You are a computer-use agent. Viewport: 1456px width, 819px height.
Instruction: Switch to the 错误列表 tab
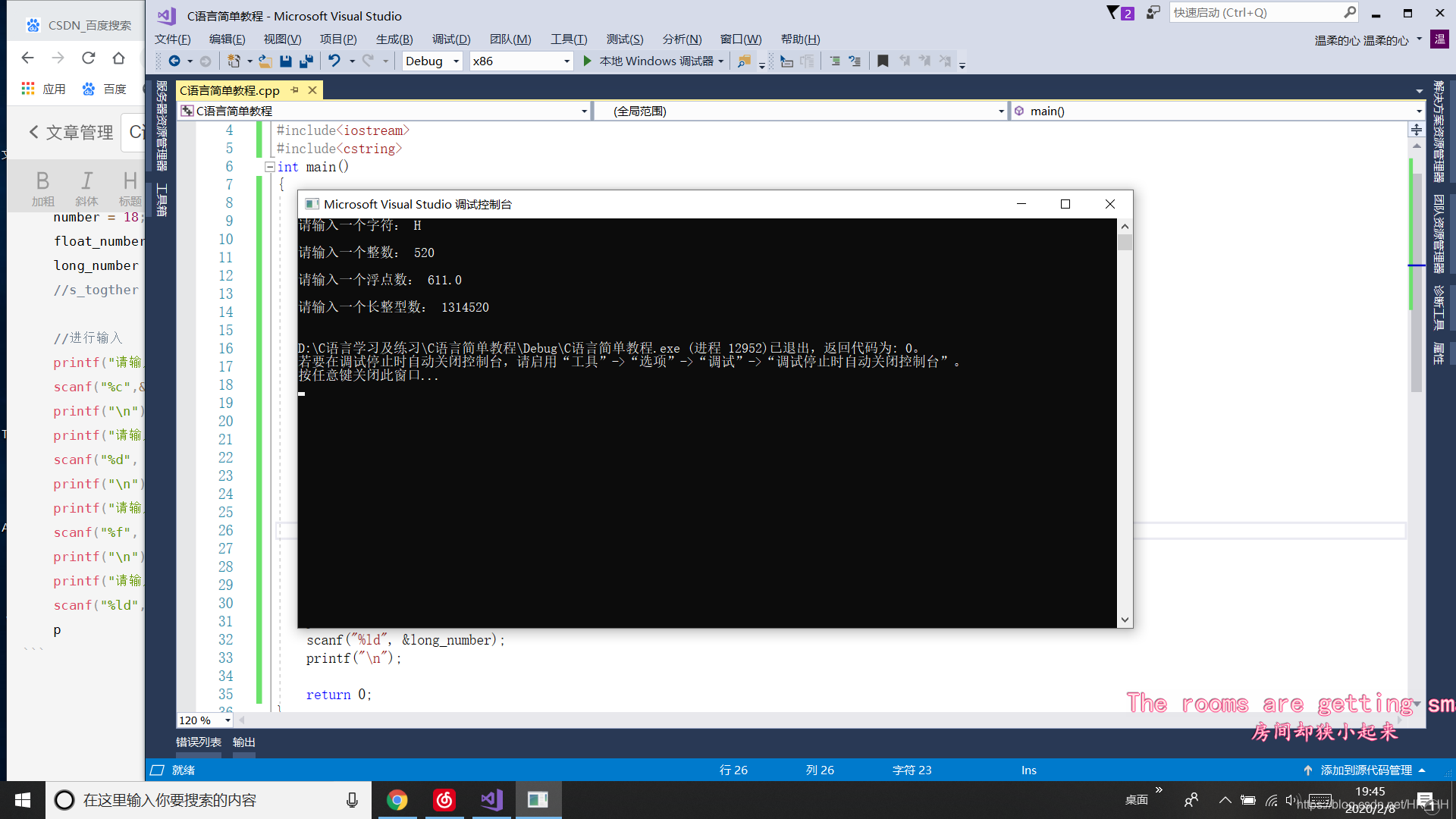(199, 742)
